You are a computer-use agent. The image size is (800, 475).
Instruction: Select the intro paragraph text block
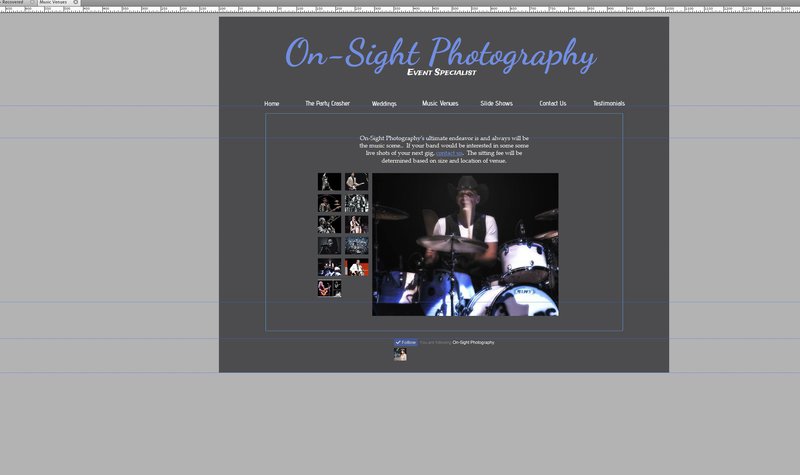(444, 149)
